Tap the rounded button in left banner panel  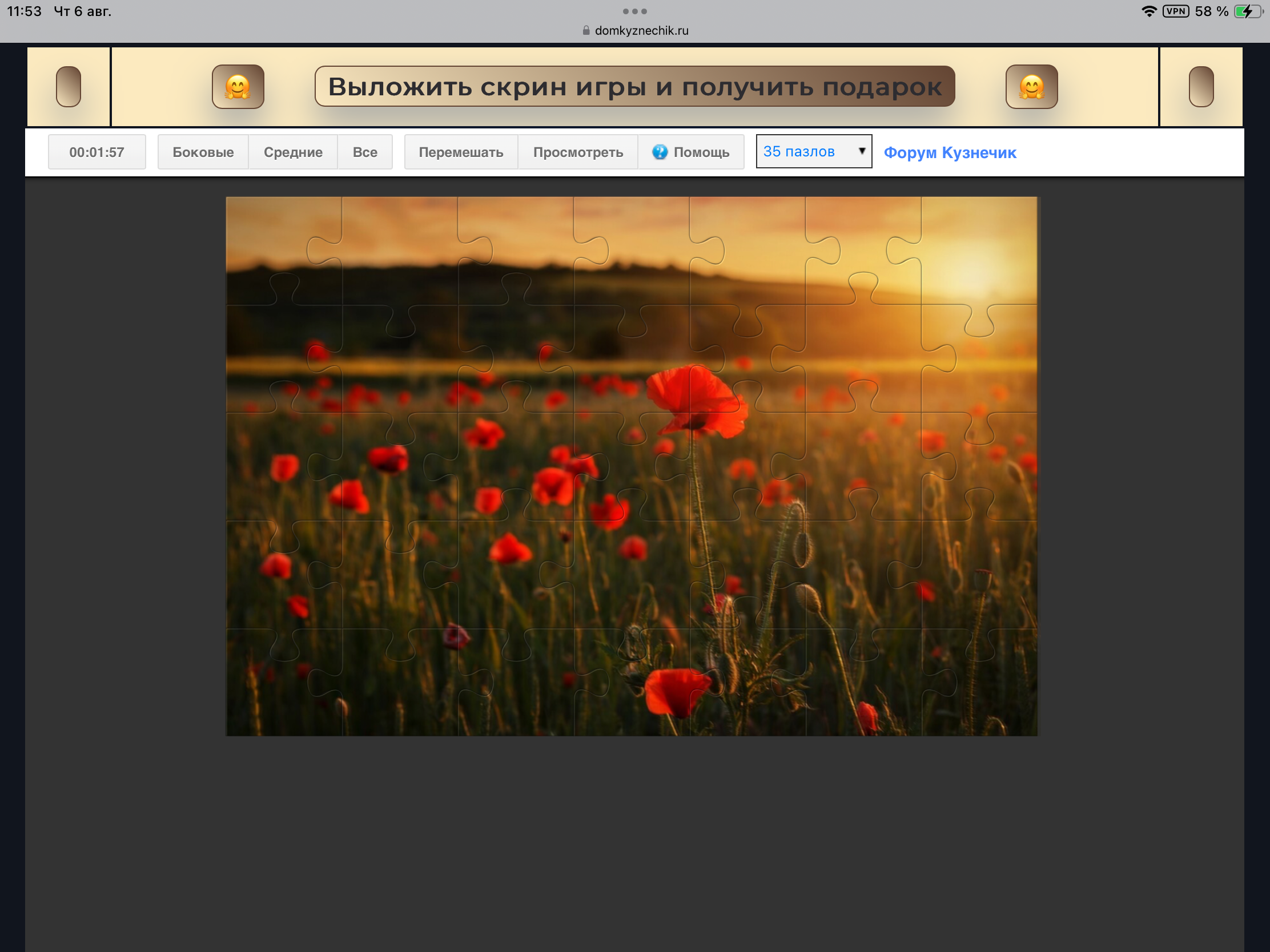(69, 87)
